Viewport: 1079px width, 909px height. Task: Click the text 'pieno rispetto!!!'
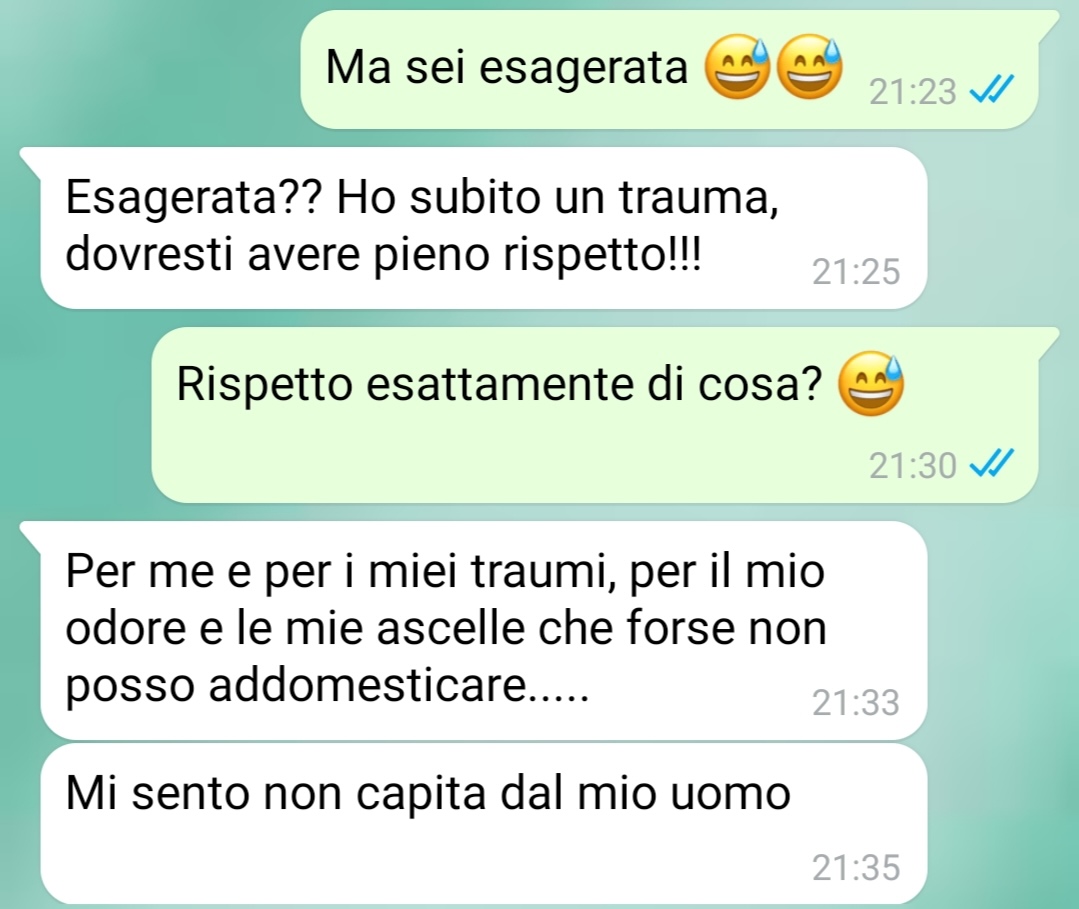[537, 256]
